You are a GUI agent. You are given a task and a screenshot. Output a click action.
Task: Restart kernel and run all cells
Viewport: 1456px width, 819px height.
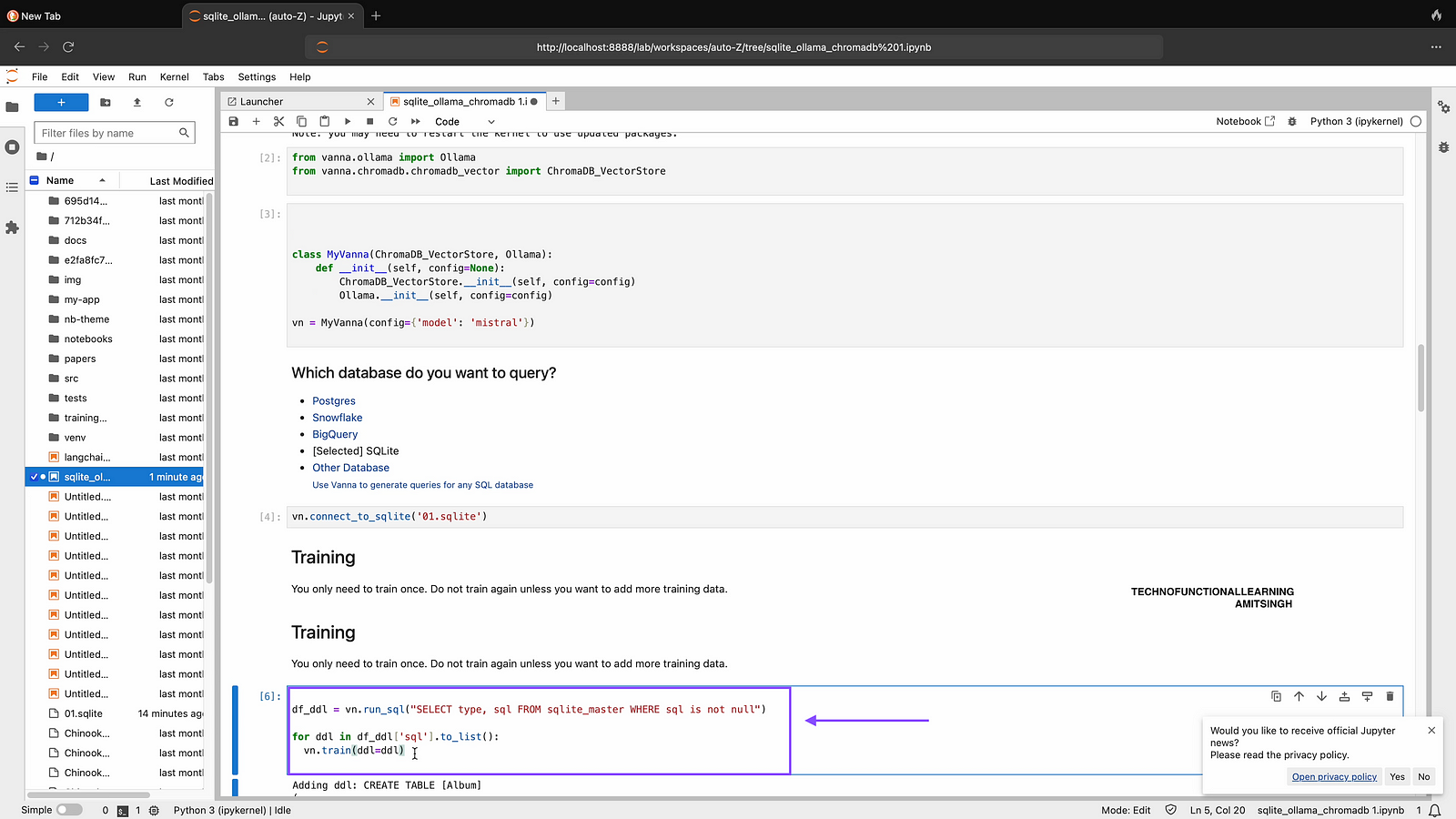[x=416, y=121]
